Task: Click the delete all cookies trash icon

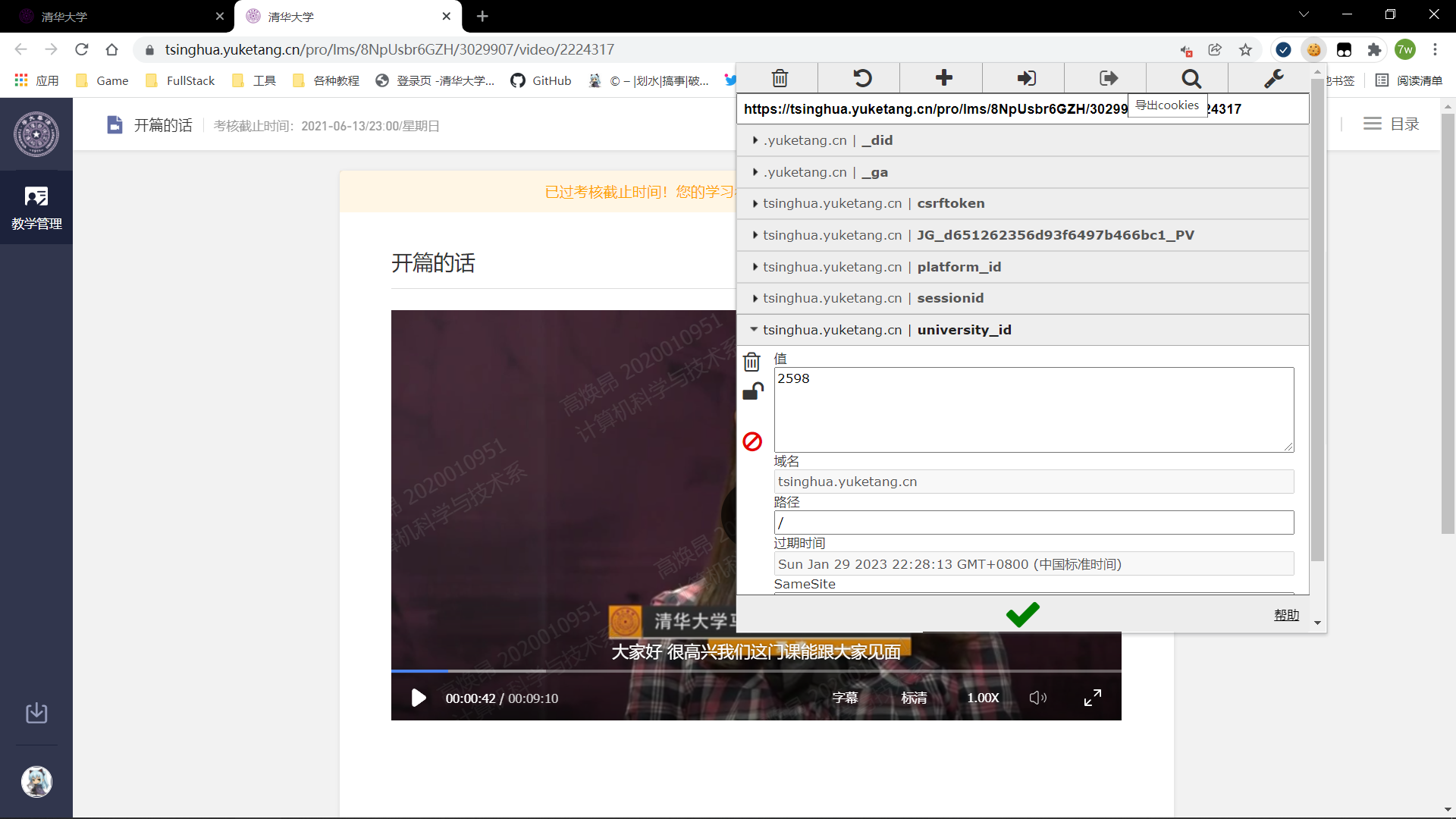Action: [x=780, y=78]
